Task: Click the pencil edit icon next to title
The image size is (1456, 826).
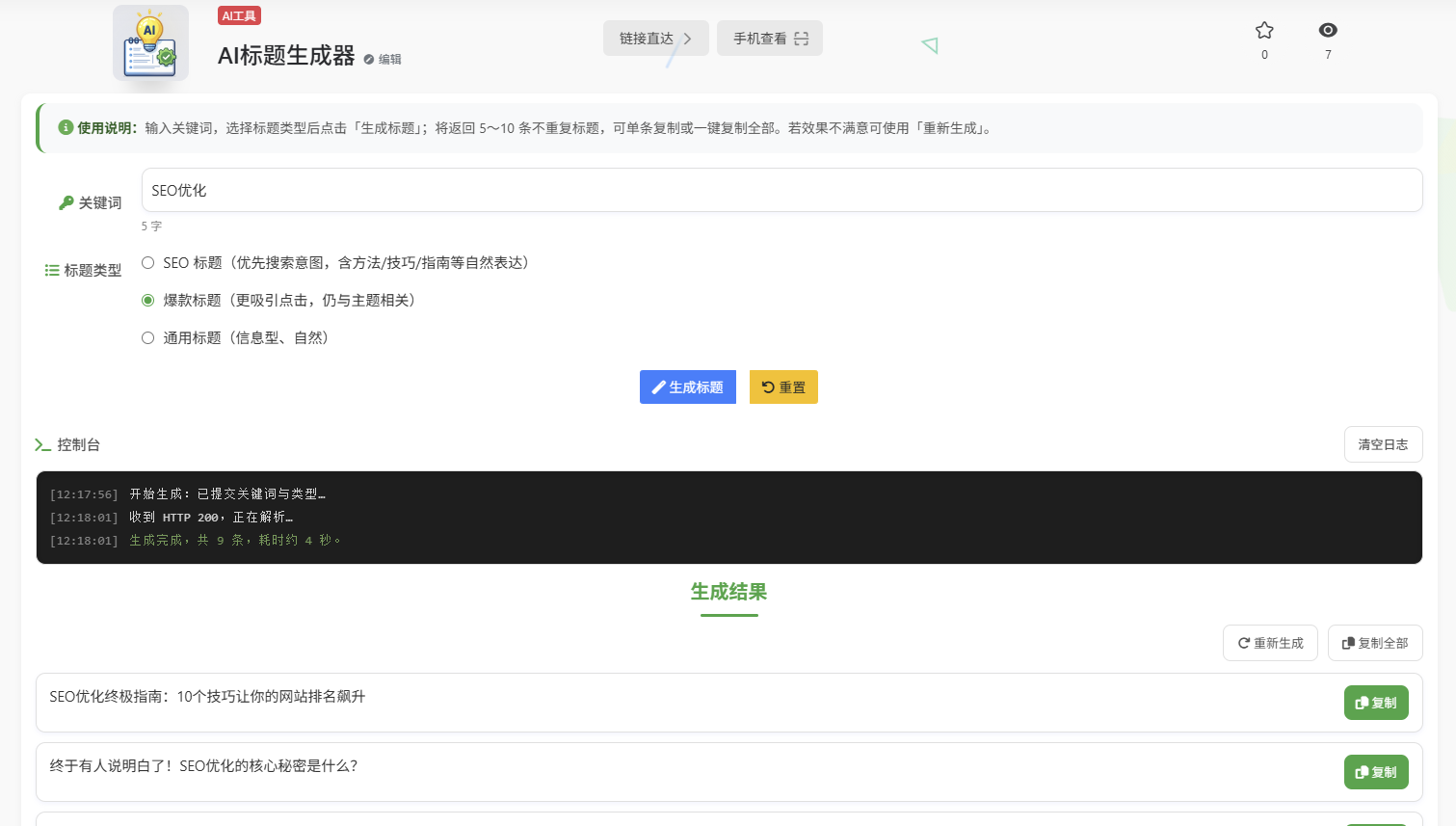Action: pyautogui.click(x=369, y=58)
